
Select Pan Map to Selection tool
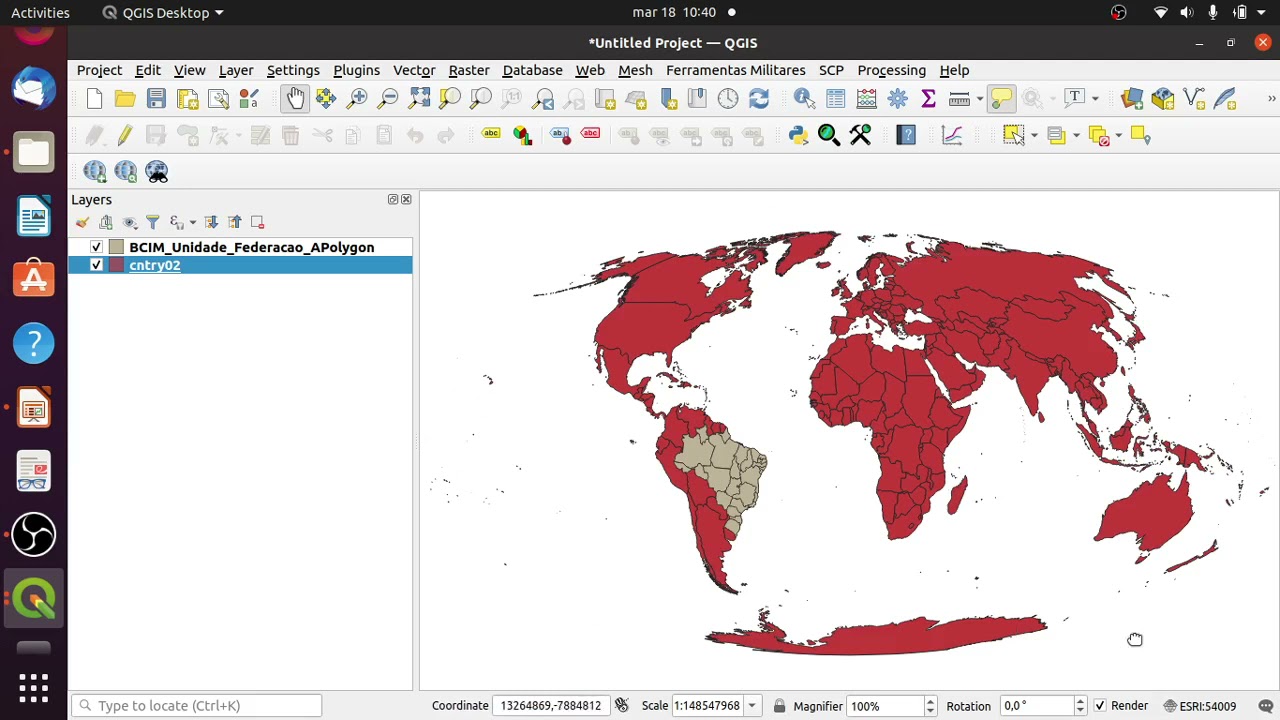326,99
